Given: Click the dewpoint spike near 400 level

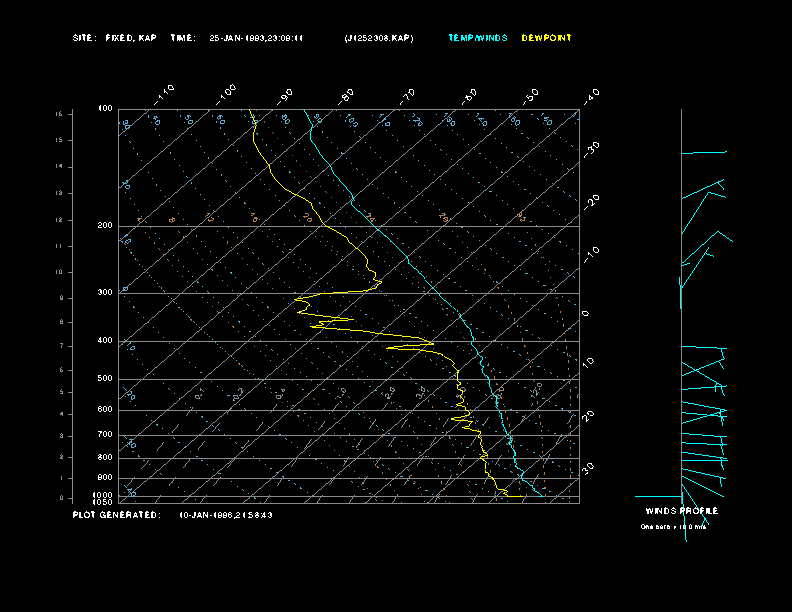Looking at the screenshot, I should 428,343.
